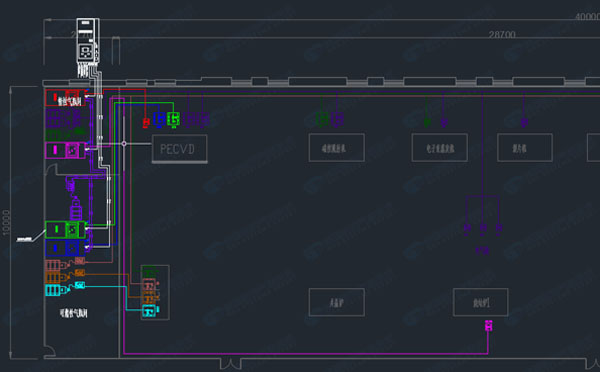Pick the bright green valve box above PECVD
600x372 pixels.
pos(173,119)
